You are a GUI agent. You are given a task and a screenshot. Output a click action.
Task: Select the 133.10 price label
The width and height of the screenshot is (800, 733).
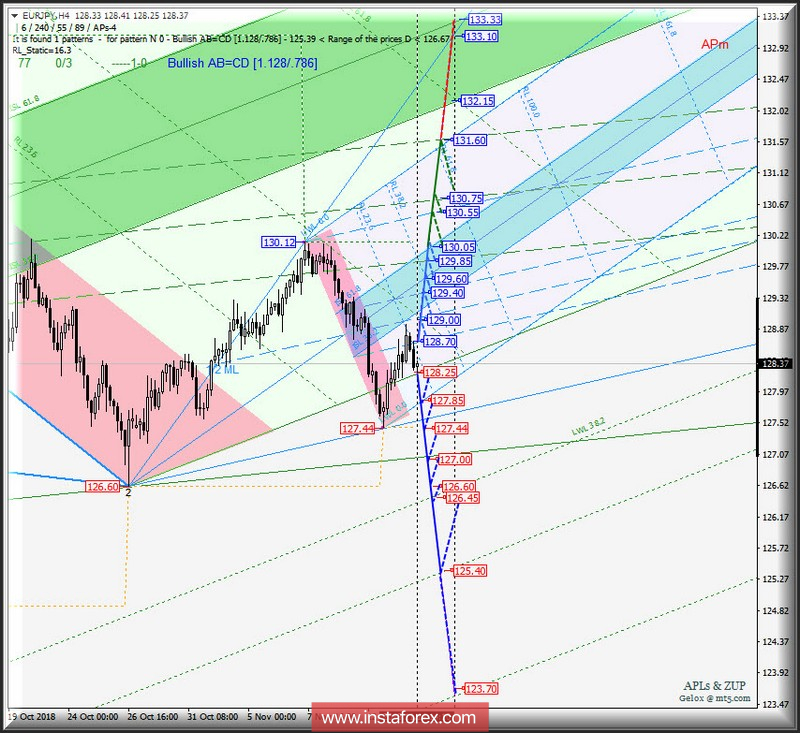tap(481, 36)
